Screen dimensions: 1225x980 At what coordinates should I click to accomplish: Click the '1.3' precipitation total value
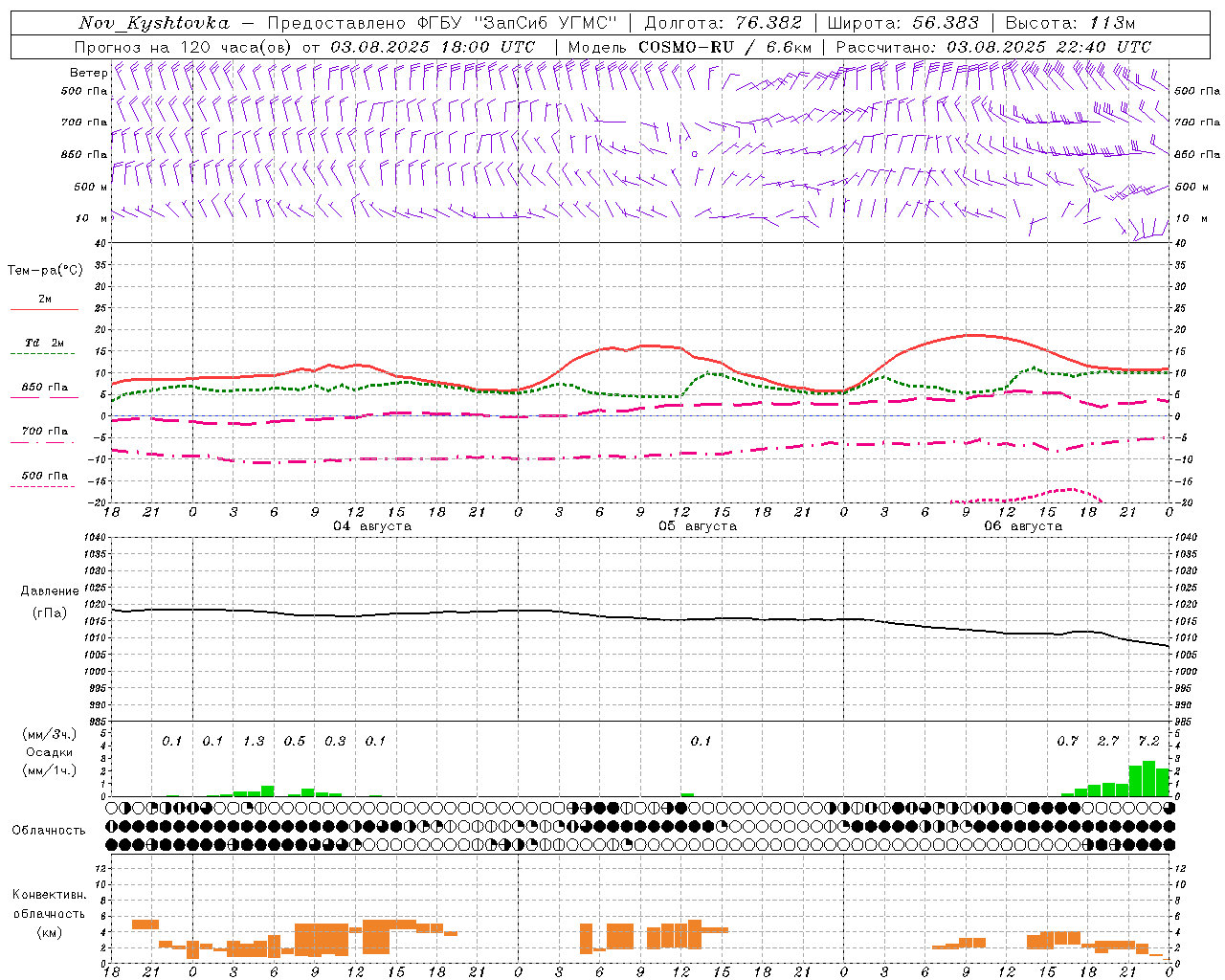pyautogui.click(x=254, y=741)
